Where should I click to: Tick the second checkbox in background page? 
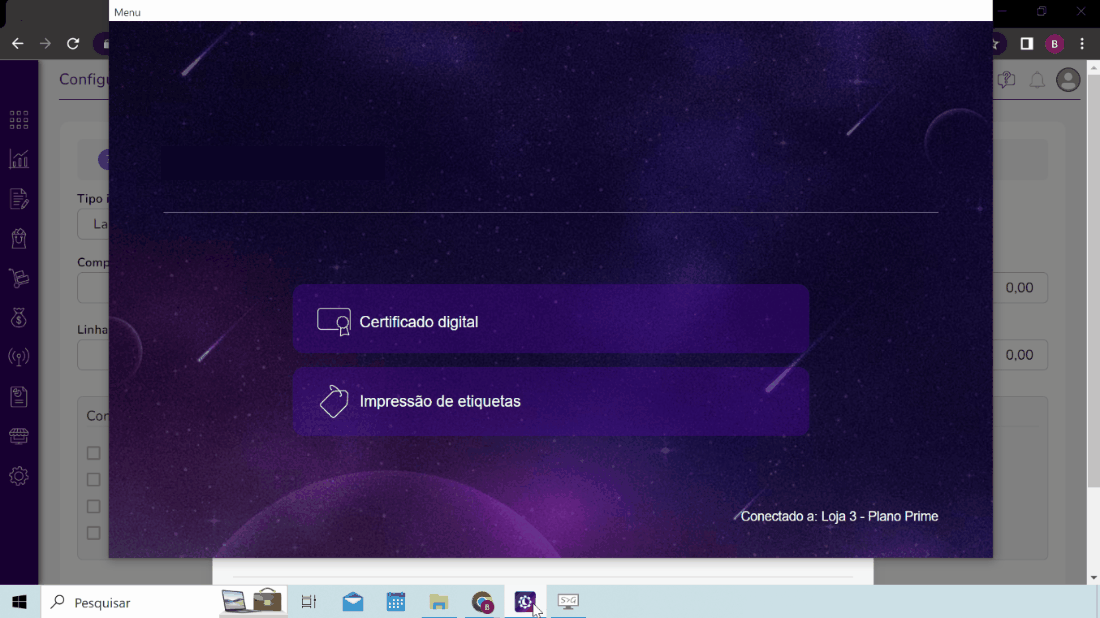(x=93, y=480)
